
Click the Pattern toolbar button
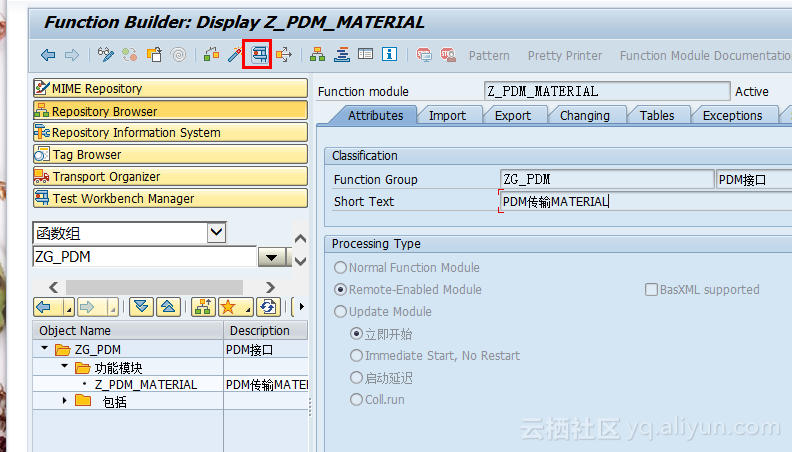click(489, 56)
